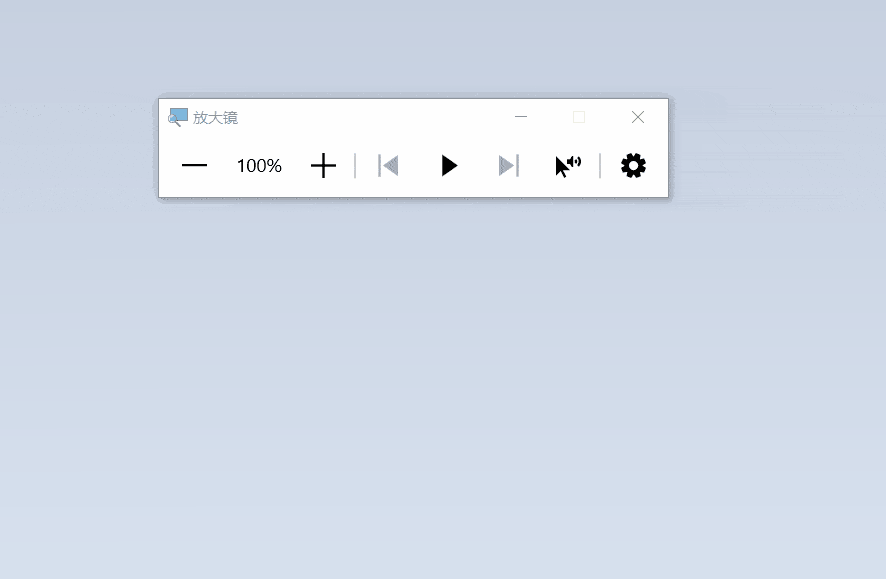Click the empty desktop background below the window
Screen dimensions: 886x579
click(443, 384)
